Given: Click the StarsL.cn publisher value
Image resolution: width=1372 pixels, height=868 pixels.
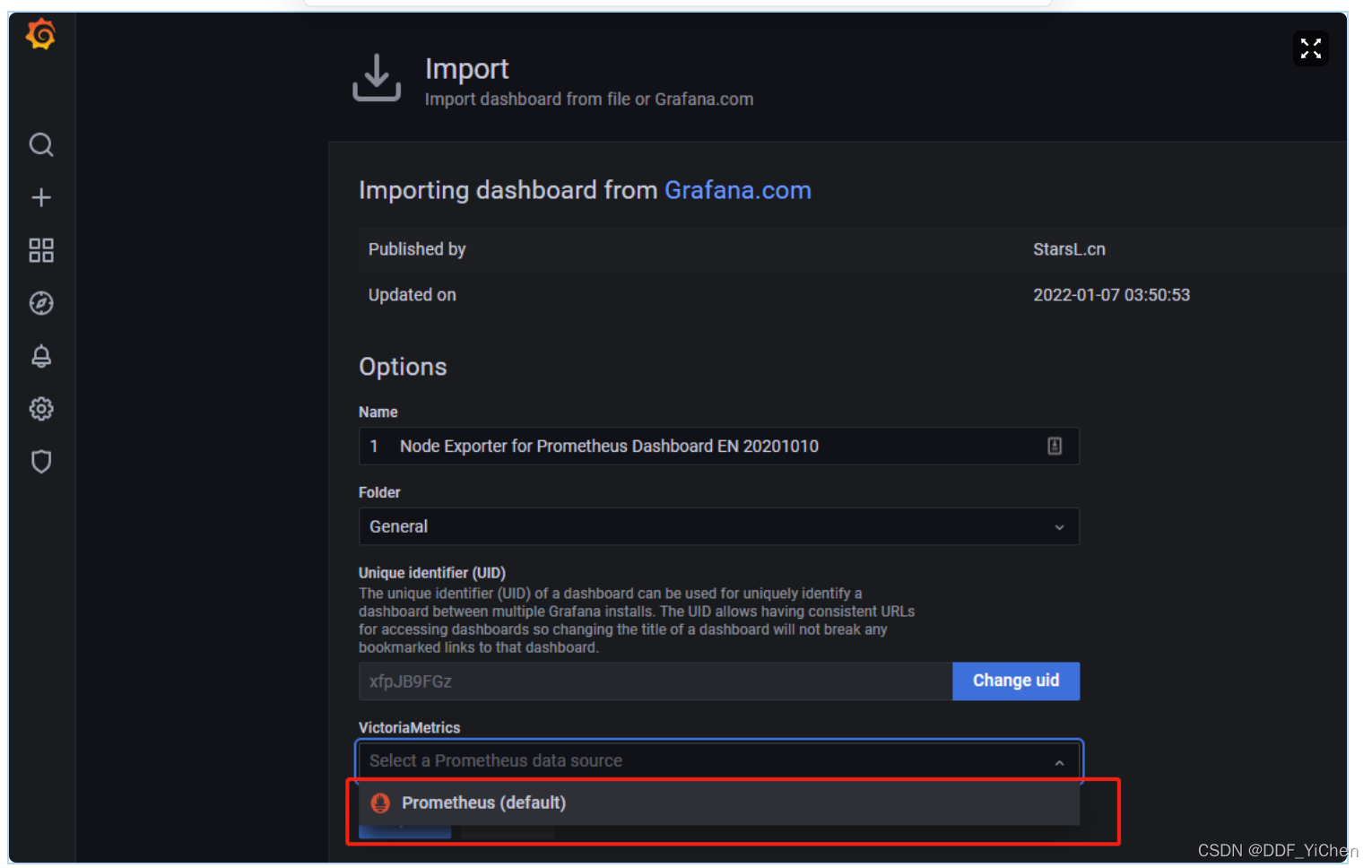Looking at the screenshot, I should point(1069,249).
